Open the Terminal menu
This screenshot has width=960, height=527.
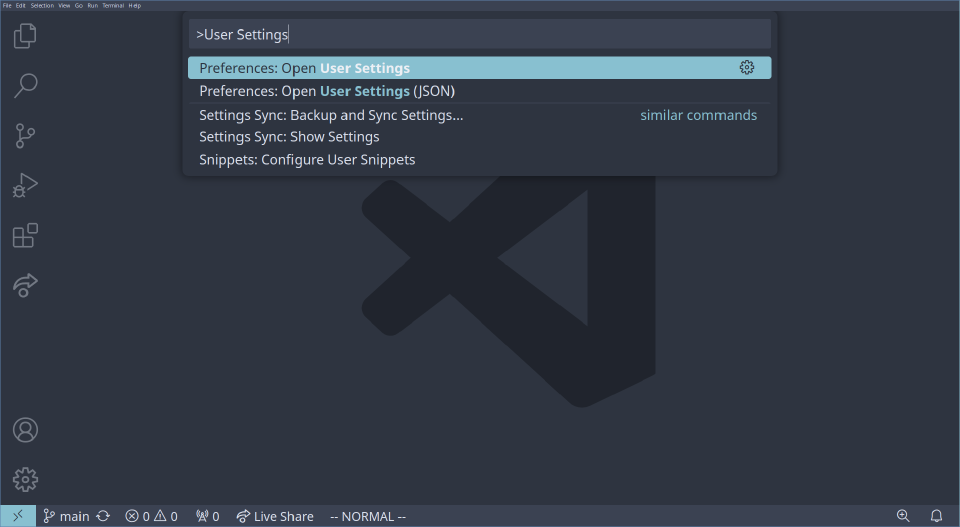[113, 6]
